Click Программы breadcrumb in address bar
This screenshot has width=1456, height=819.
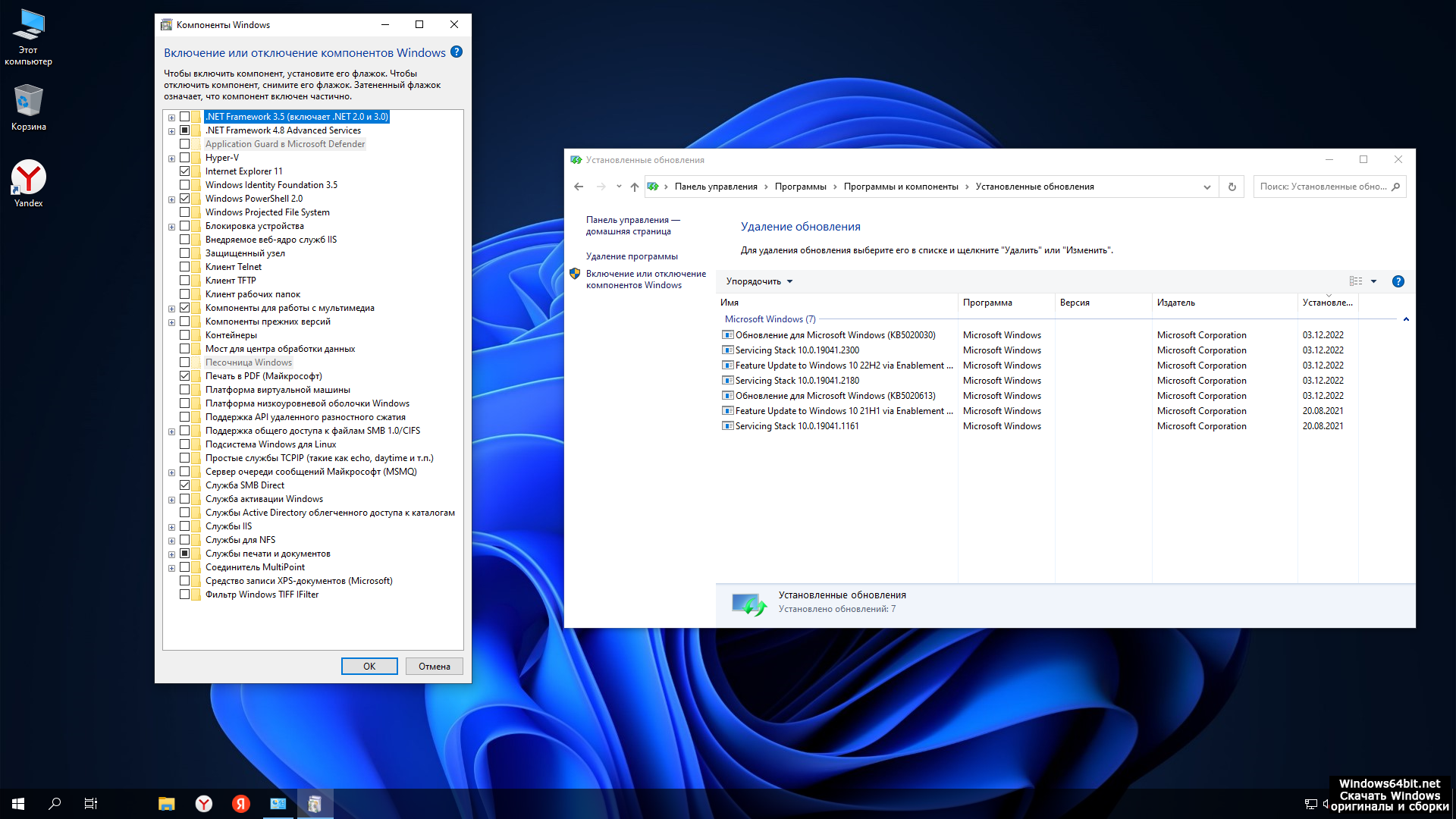(x=800, y=187)
